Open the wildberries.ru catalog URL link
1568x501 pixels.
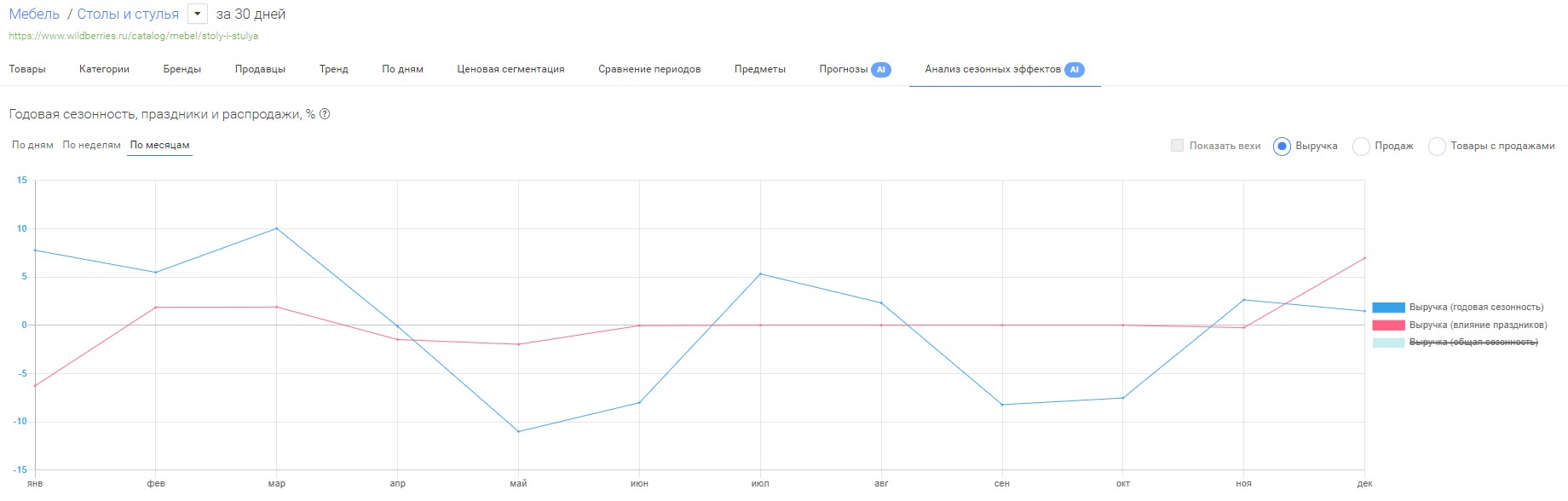pyautogui.click(x=133, y=36)
